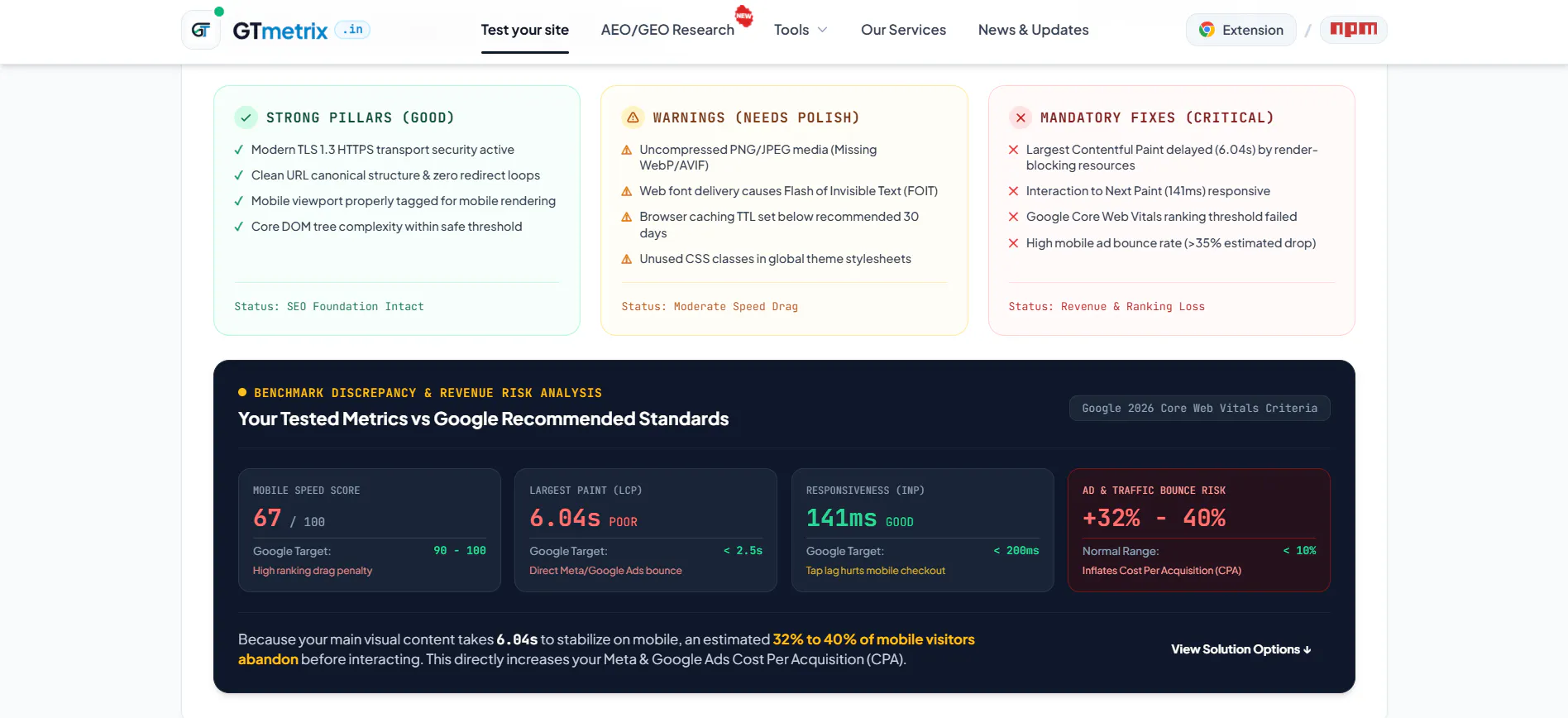Click checkmark next to Mobile viewport properly tagged
The height and width of the screenshot is (718, 1568).
coord(239,201)
